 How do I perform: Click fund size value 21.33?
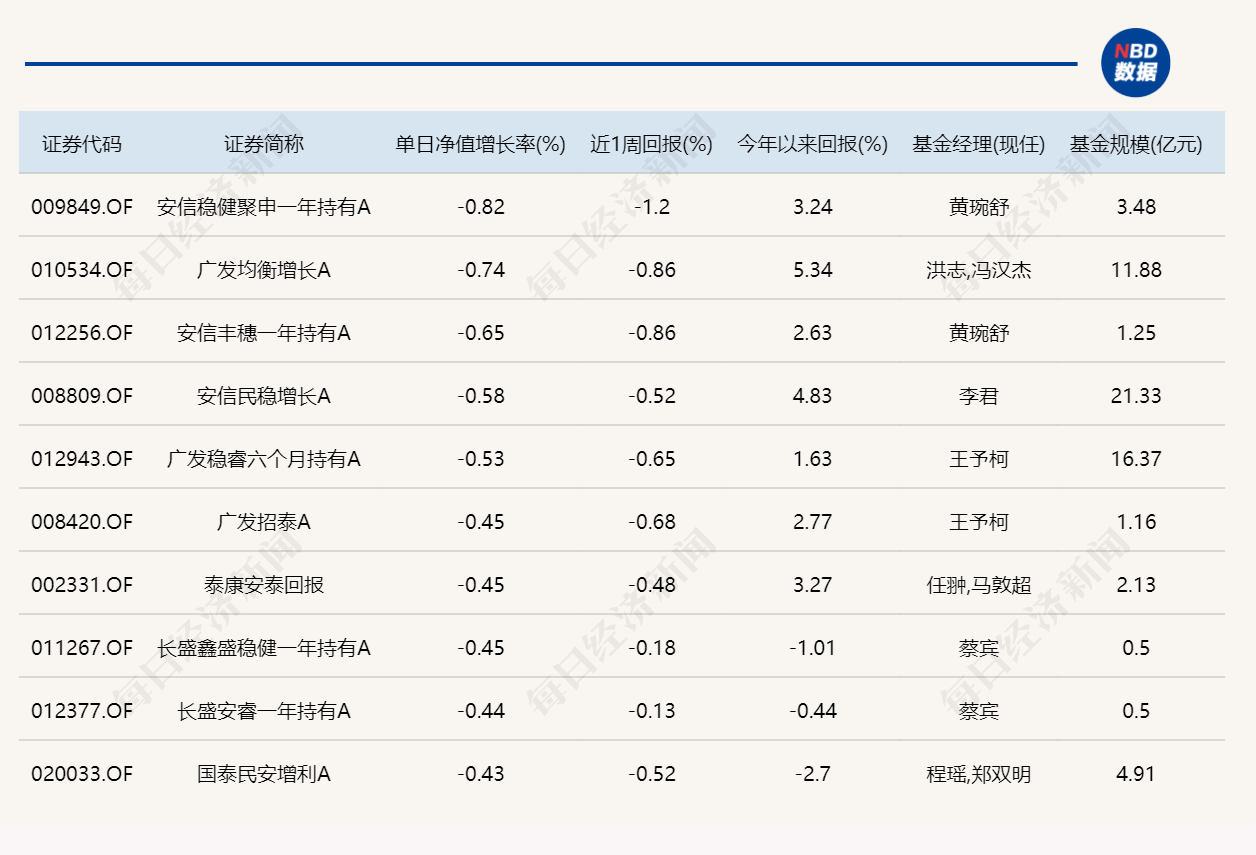[1136, 396]
